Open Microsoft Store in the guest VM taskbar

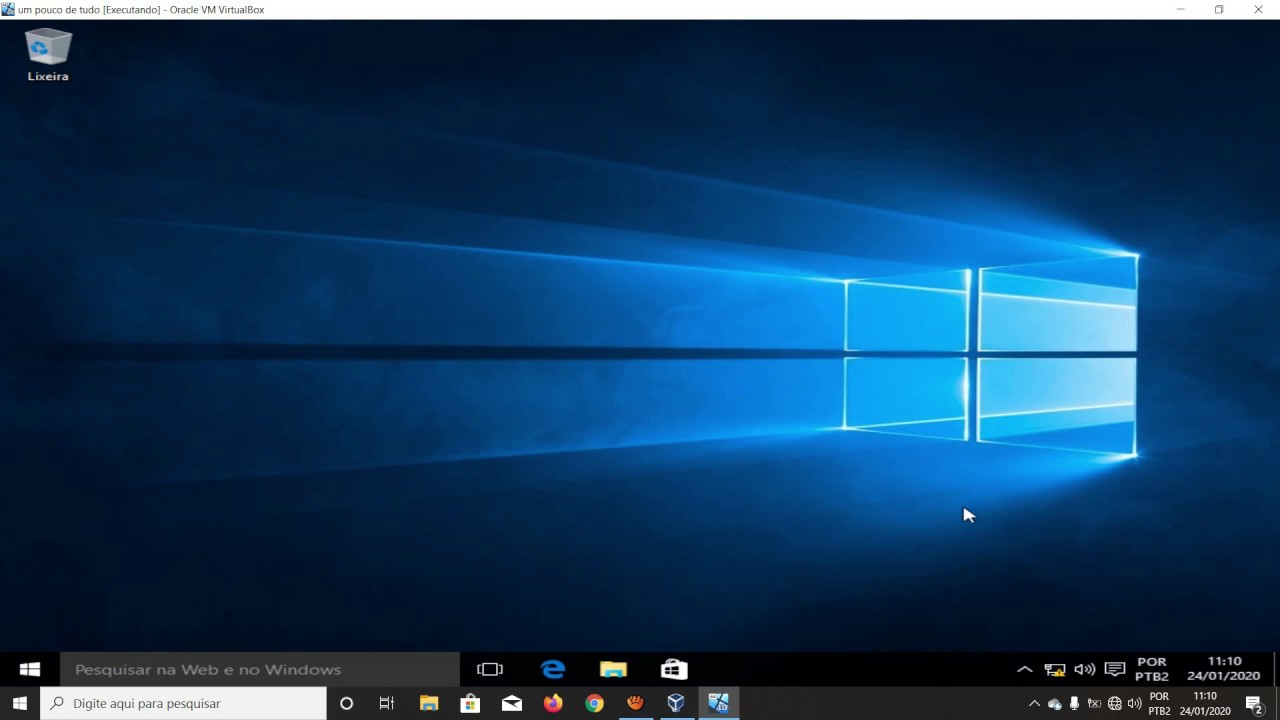(674, 669)
